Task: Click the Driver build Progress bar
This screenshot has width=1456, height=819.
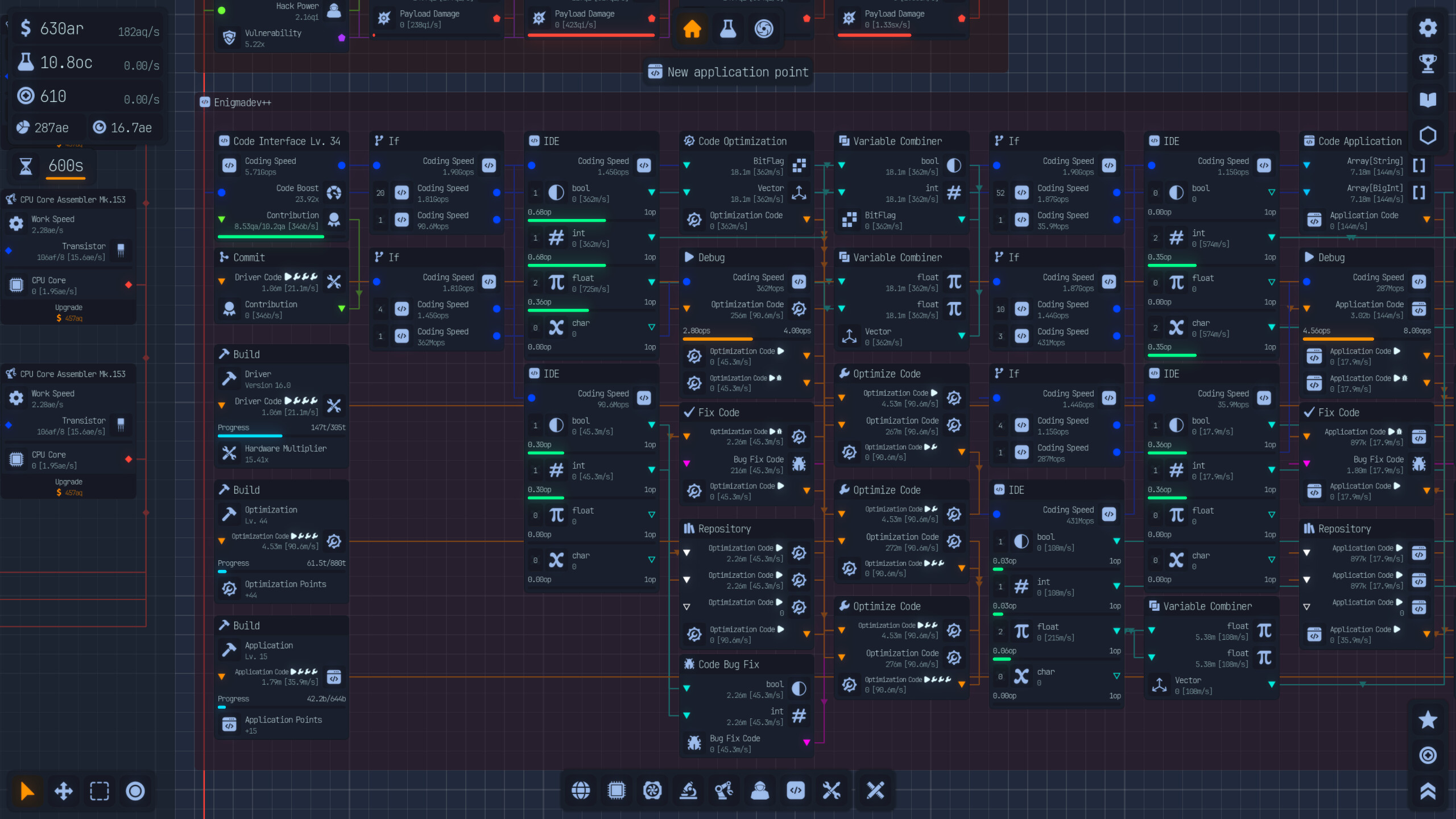Action: coord(282,436)
